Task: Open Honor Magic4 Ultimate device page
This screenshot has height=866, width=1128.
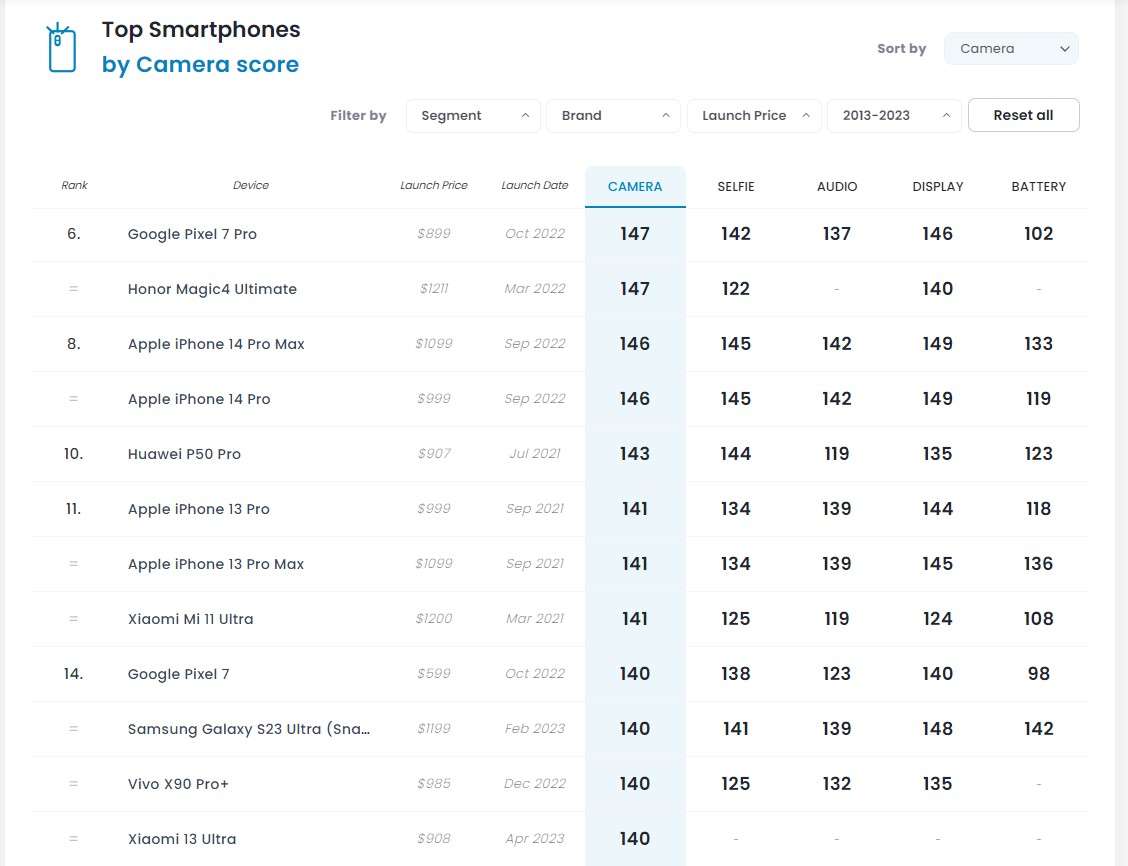Action: pos(212,289)
